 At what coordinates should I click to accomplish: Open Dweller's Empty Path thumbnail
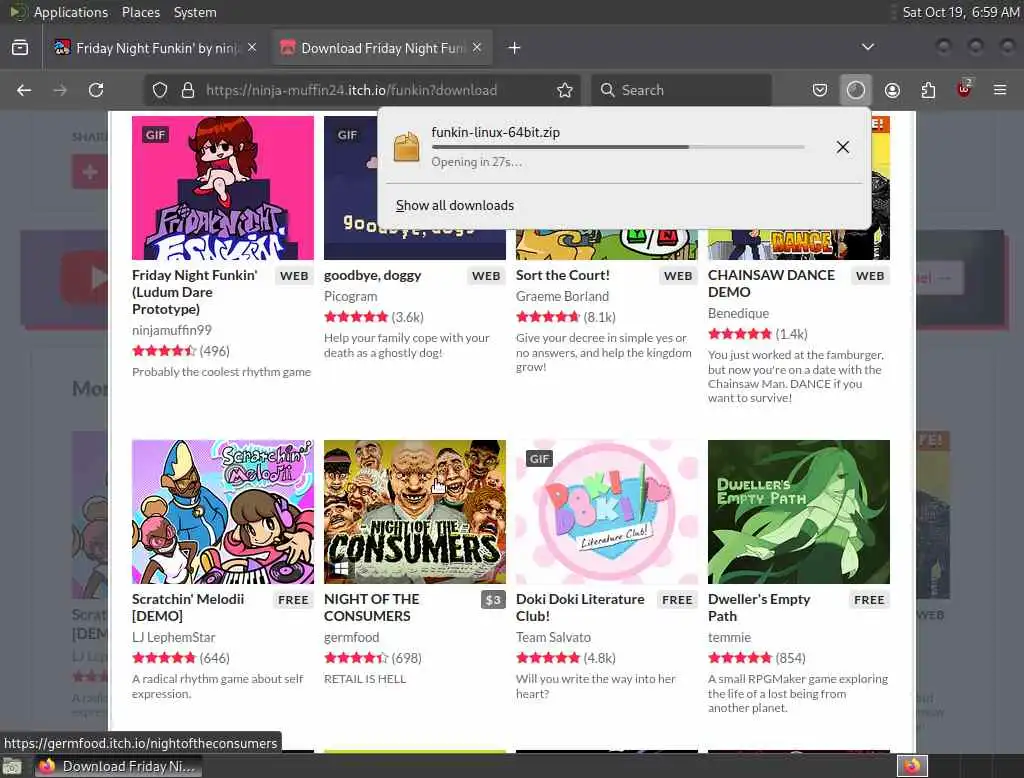pyautogui.click(x=799, y=511)
